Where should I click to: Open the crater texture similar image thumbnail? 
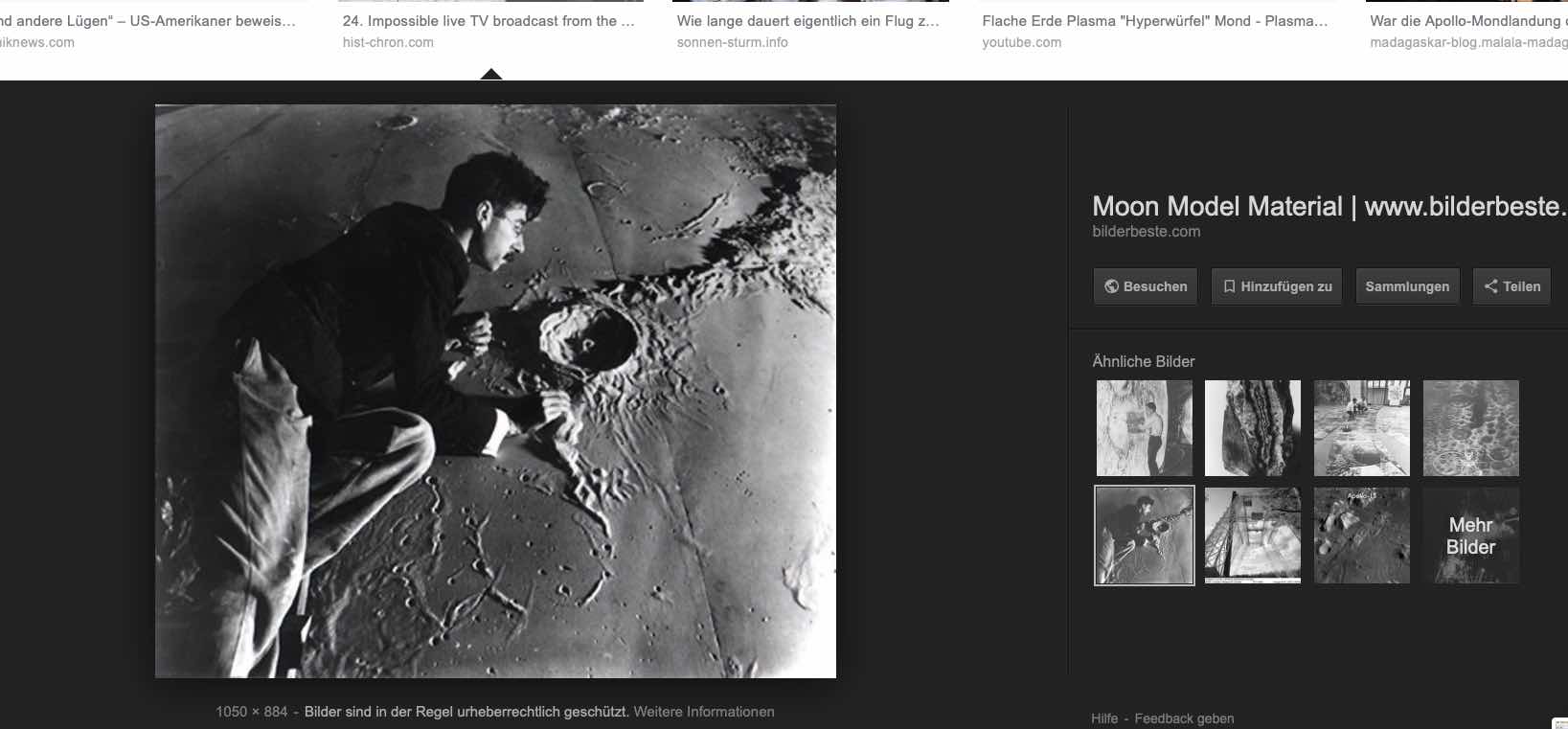tap(1470, 428)
